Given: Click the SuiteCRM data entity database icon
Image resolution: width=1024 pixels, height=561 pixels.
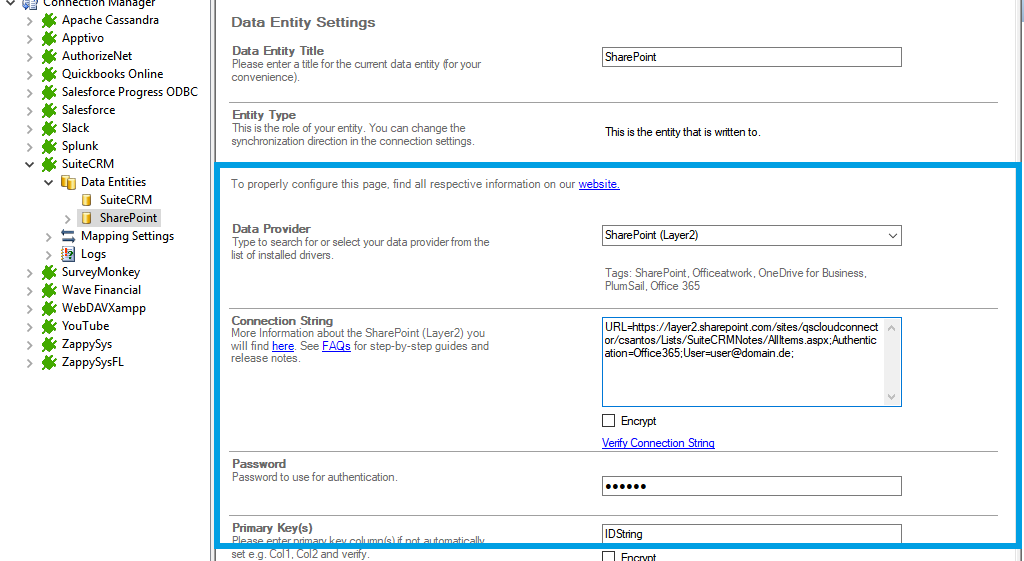Looking at the screenshot, I should [87, 200].
